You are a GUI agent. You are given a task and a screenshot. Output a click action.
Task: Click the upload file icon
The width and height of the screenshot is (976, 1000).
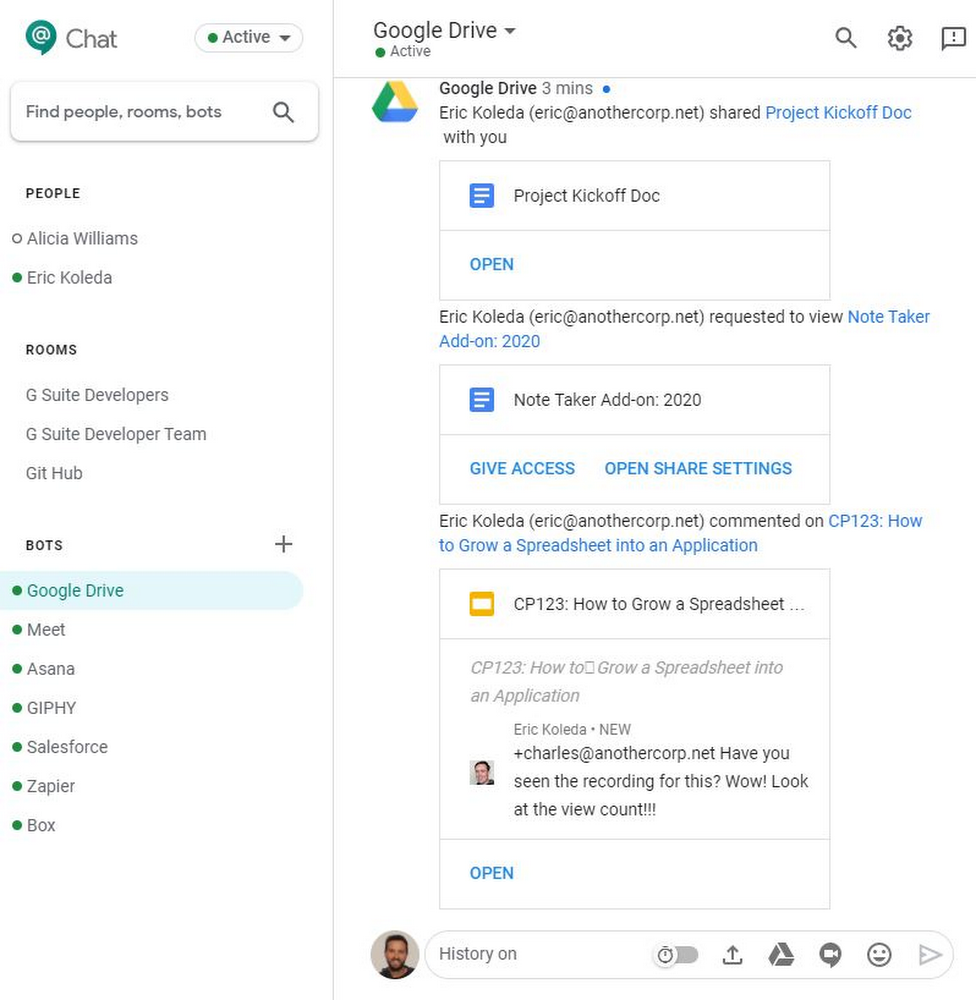732,955
